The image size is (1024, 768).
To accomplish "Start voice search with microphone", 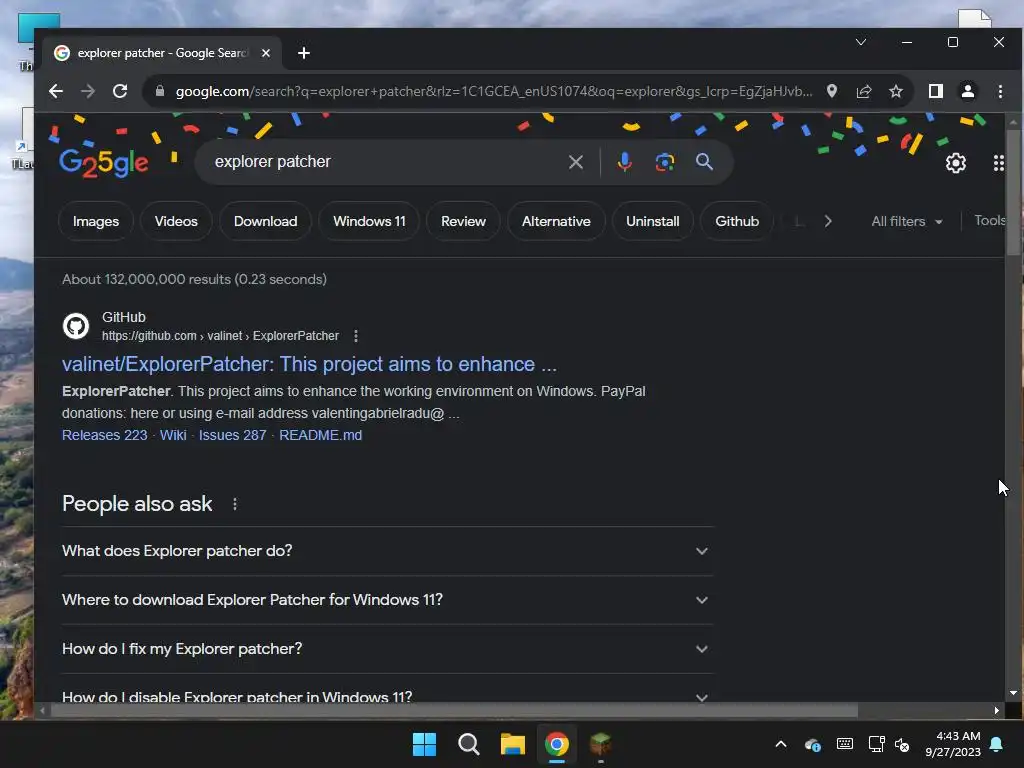I will (x=624, y=162).
